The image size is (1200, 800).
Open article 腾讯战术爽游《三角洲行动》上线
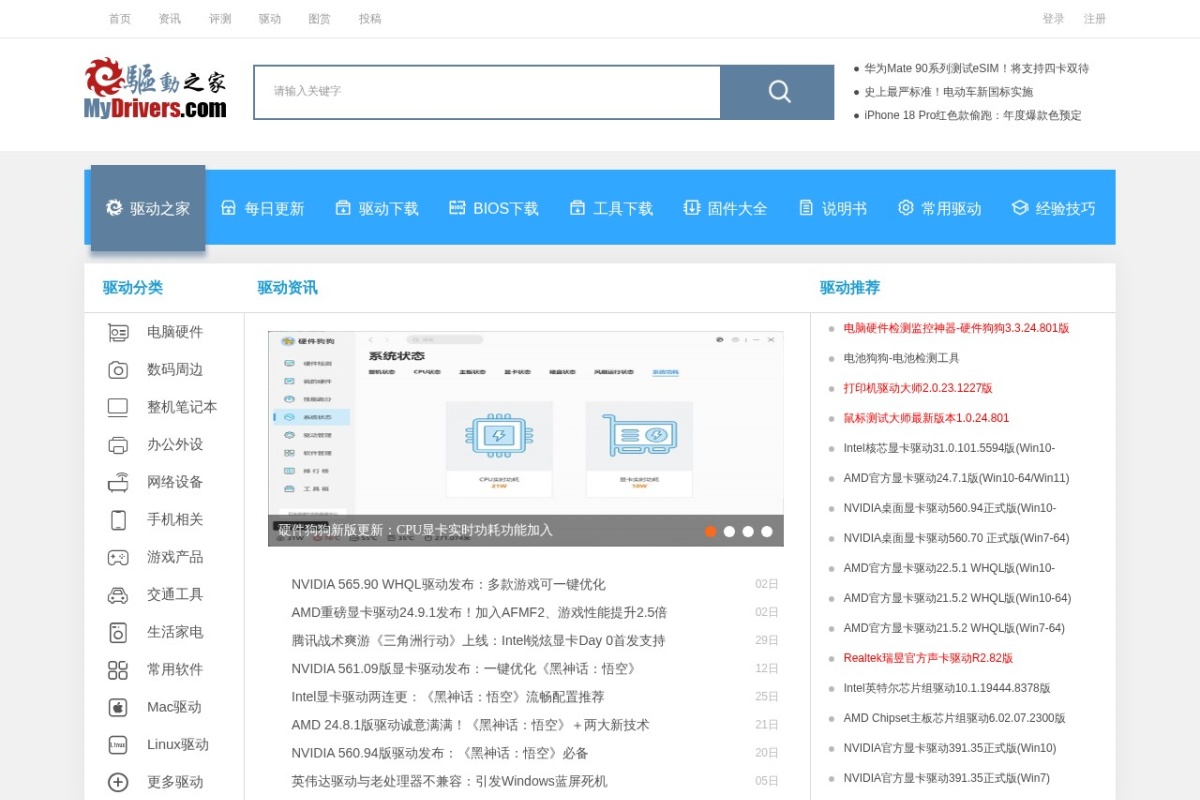point(478,640)
